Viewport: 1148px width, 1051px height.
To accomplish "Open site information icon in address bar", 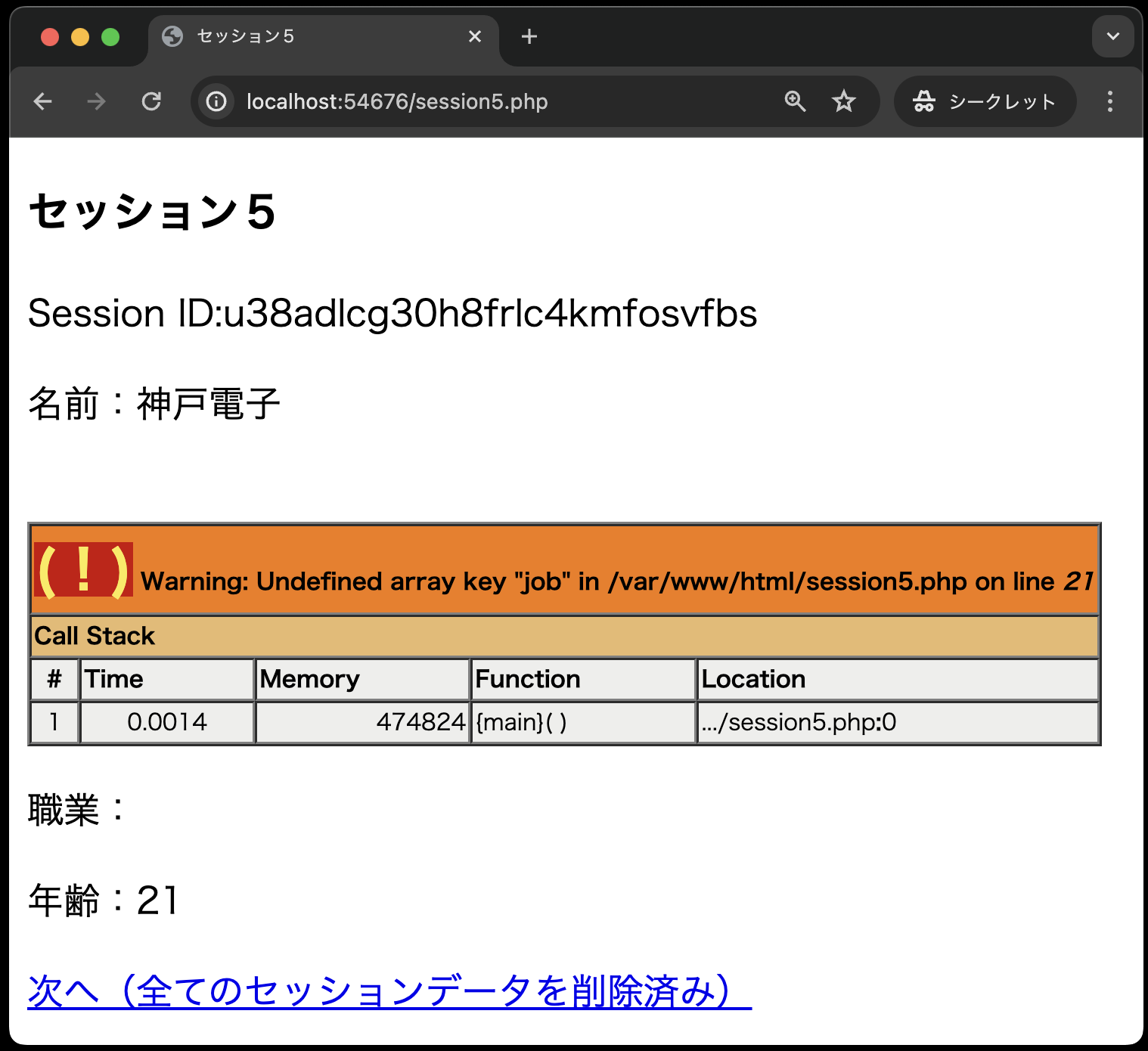I will click(x=216, y=101).
